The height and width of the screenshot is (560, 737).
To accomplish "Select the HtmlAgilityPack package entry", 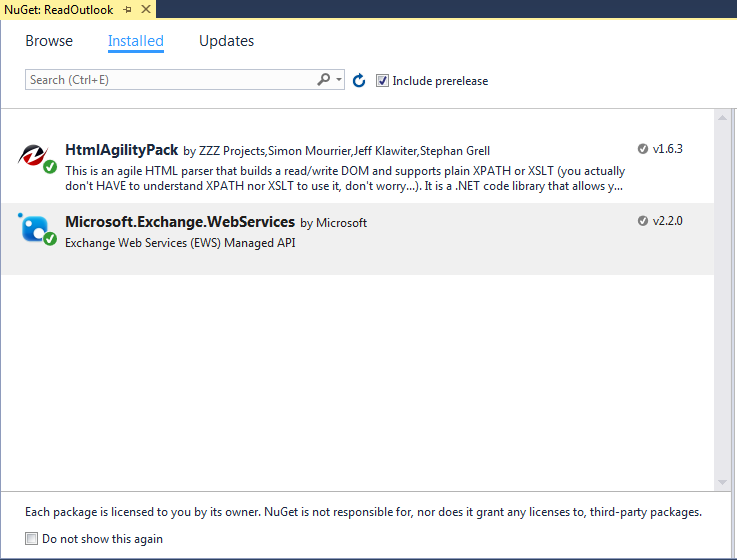I will [x=357, y=167].
